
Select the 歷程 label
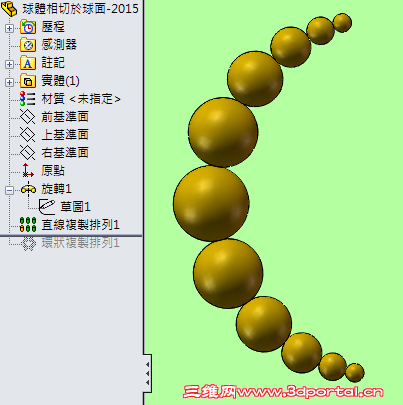pos(53,27)
